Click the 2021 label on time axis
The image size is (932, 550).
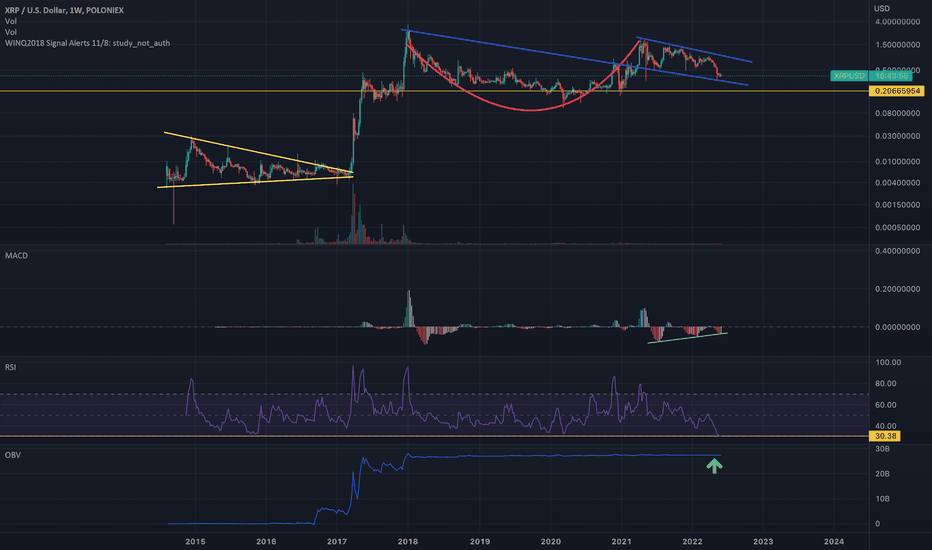pos(621,541)
